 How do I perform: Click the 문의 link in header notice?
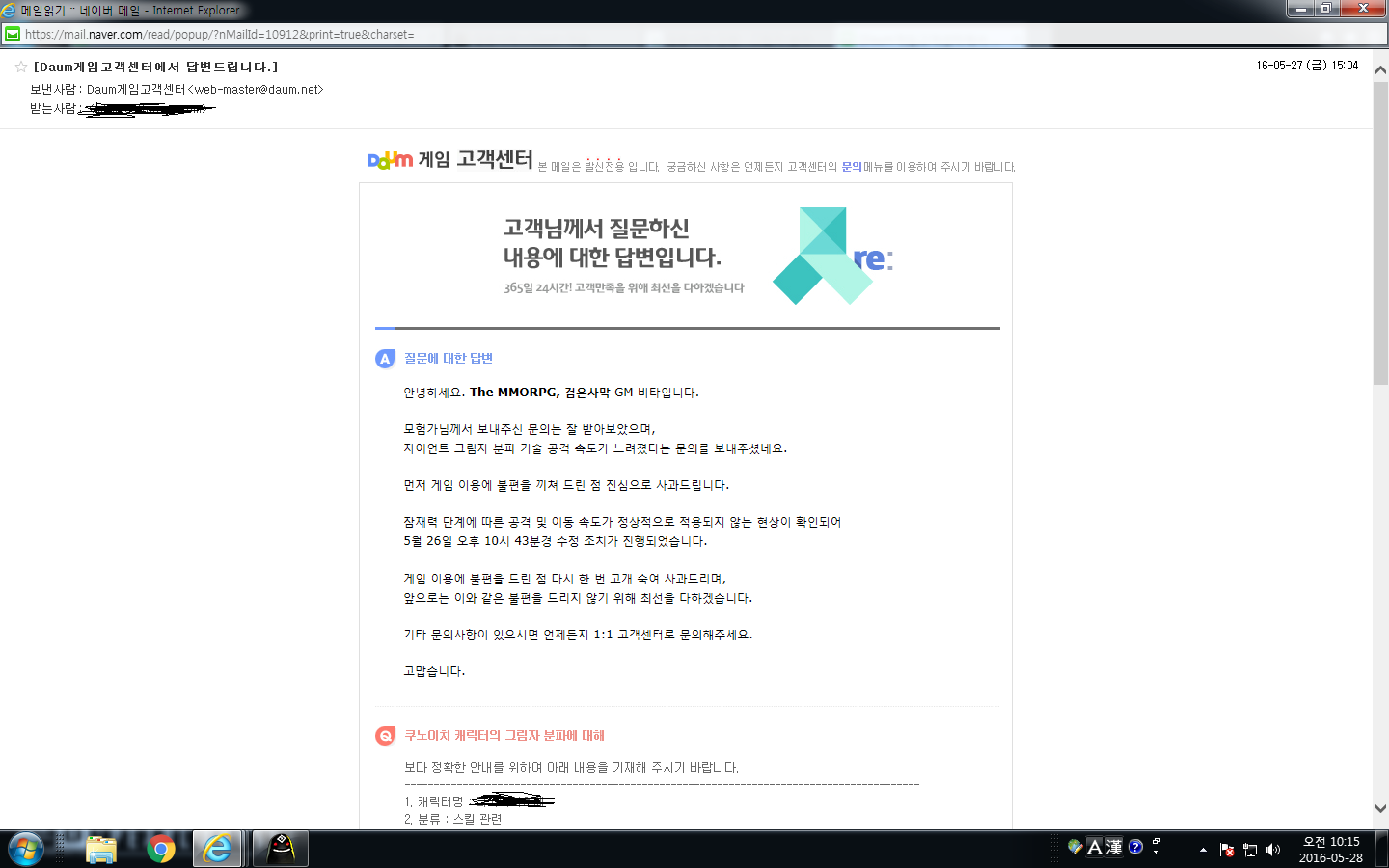coord(852,167)
